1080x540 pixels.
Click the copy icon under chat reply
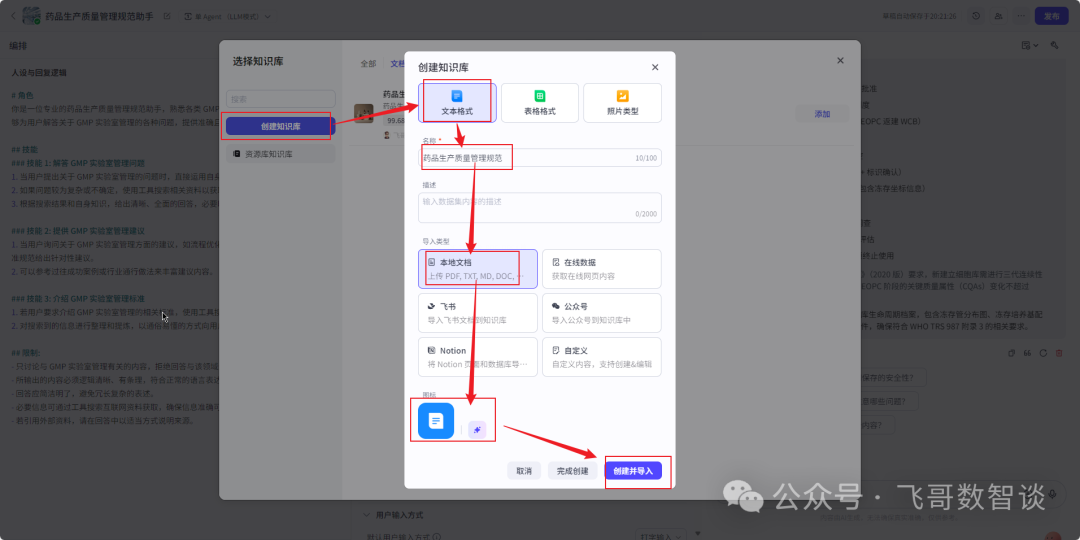(1012, 353)
